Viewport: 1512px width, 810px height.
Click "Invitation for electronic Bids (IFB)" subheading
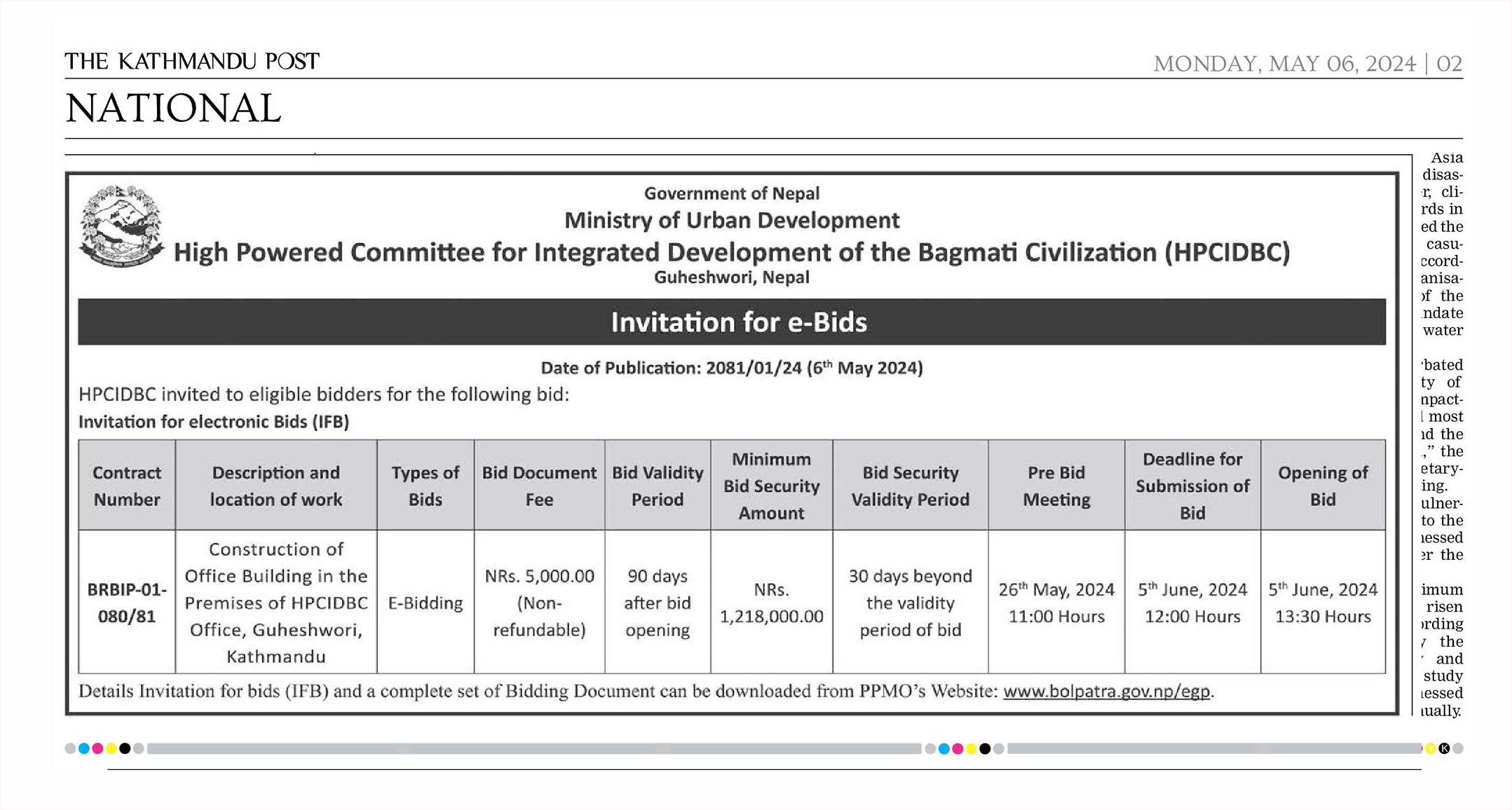[214, 422]
